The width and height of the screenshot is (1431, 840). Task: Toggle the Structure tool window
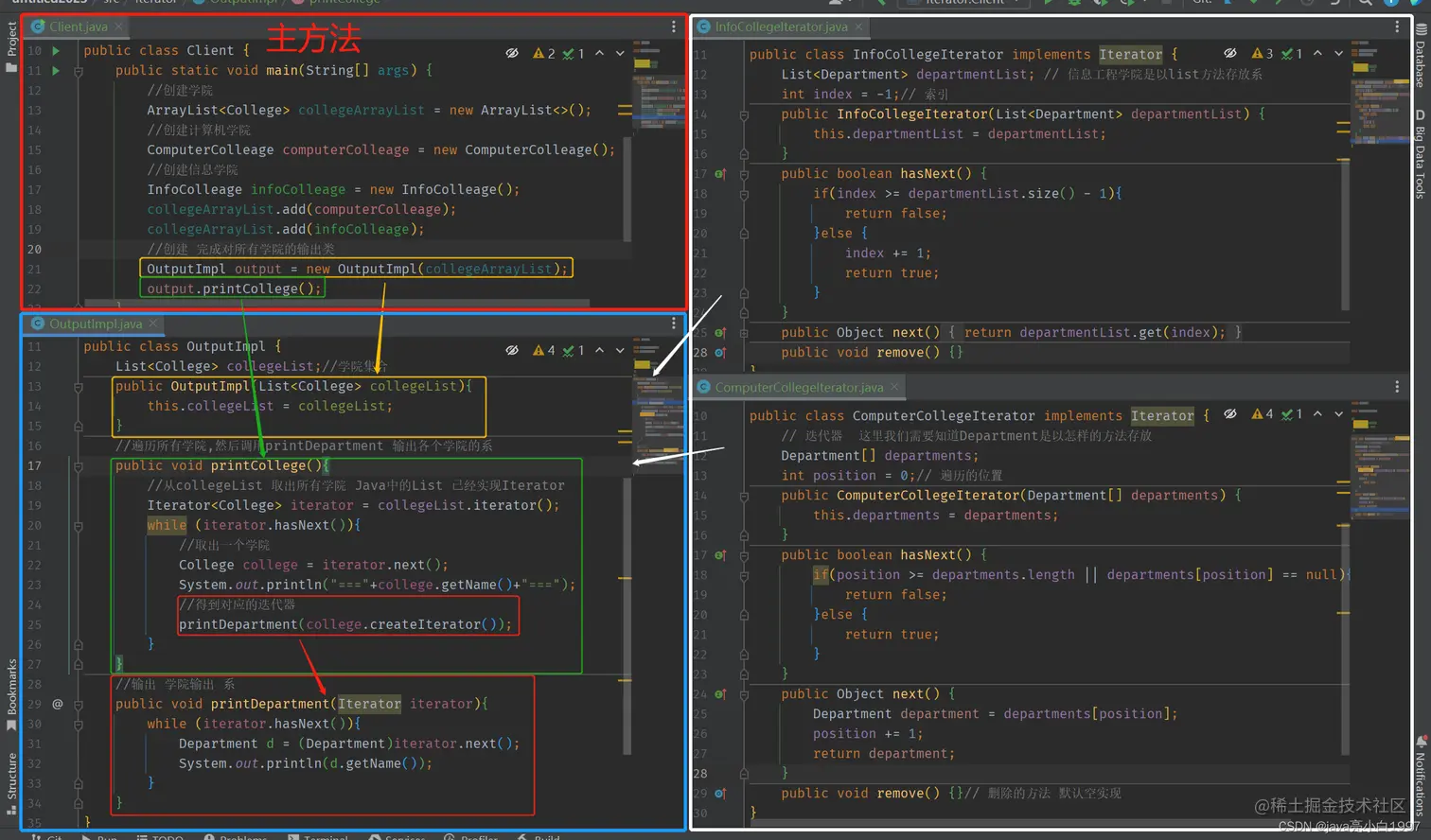[x=11, y=783]
